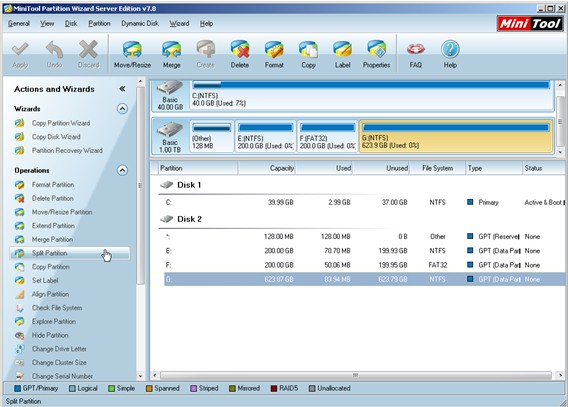
Task: Launch the Copy Disk Wizard
Action: coord(56,137)
